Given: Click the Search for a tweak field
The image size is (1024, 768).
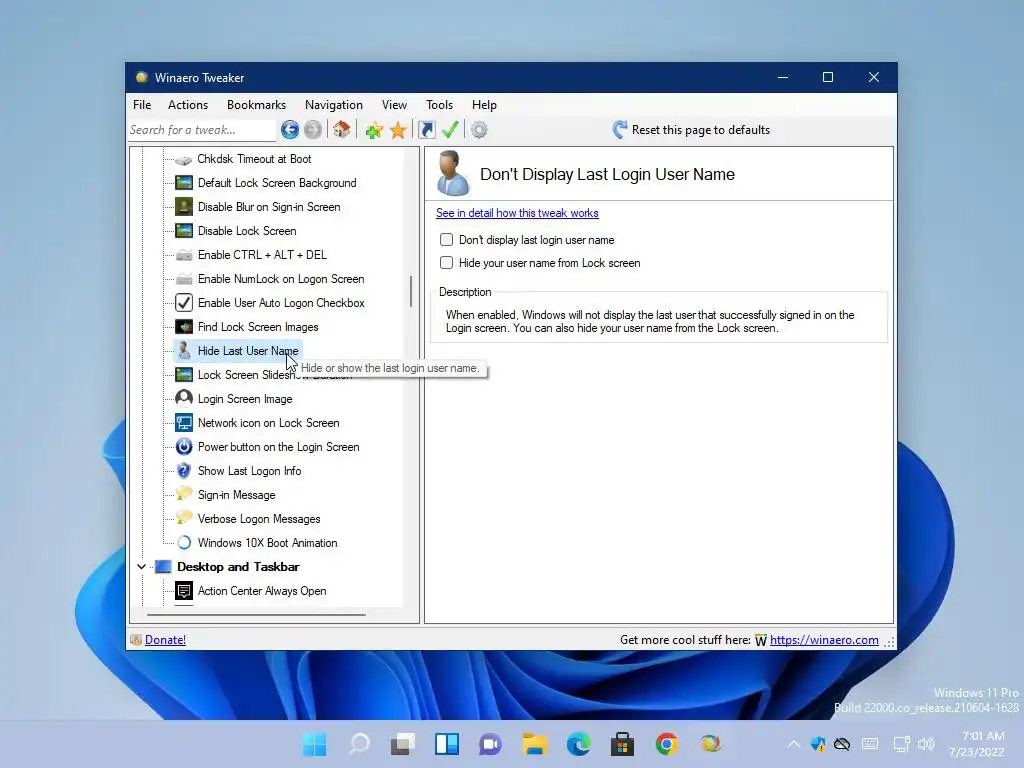Looking at the screenshot, I should [202, 130].
